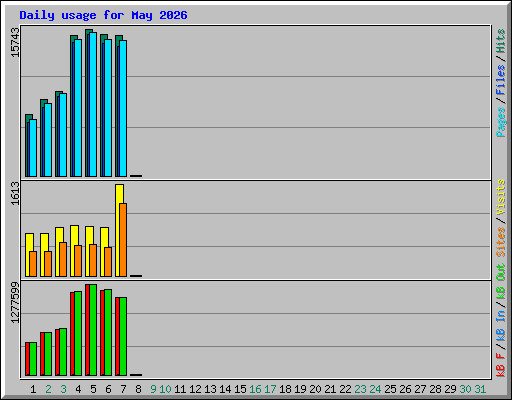Click the day 13 axis label

(x=210, y=389)
